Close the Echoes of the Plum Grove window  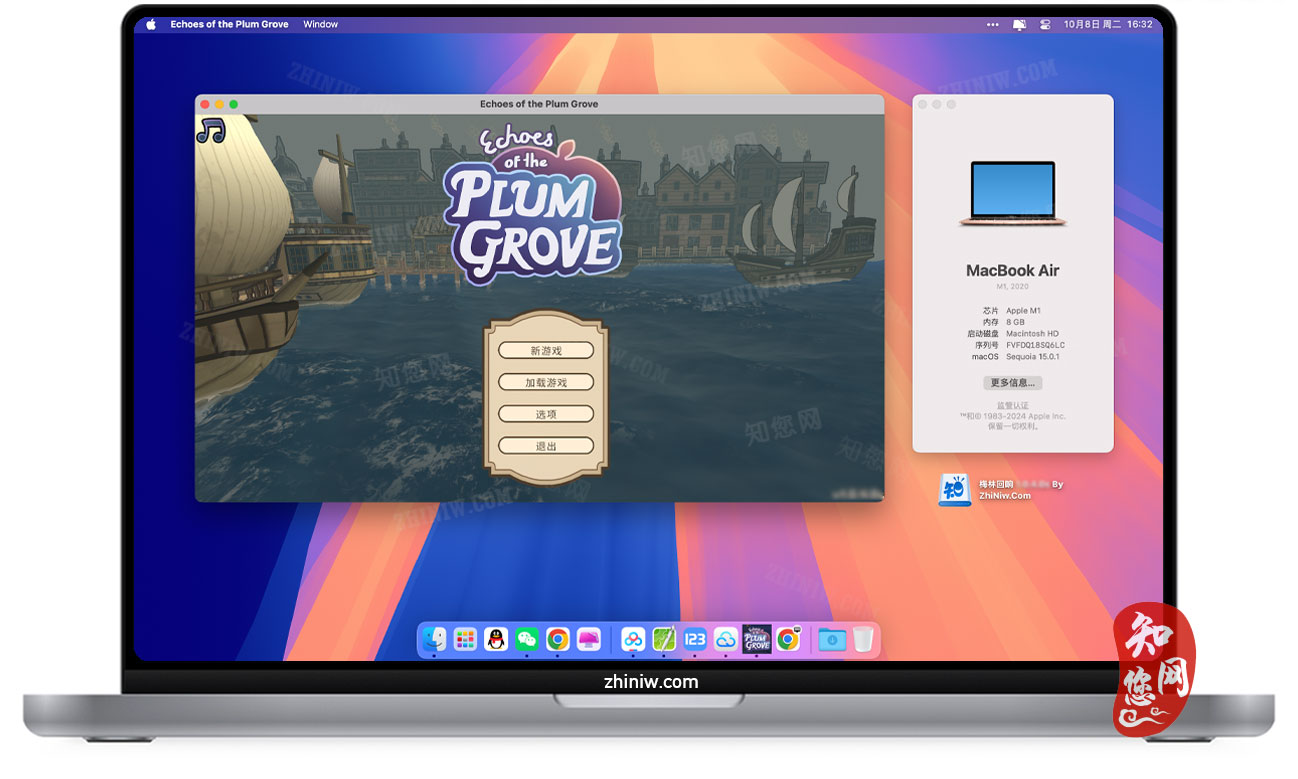205,104
